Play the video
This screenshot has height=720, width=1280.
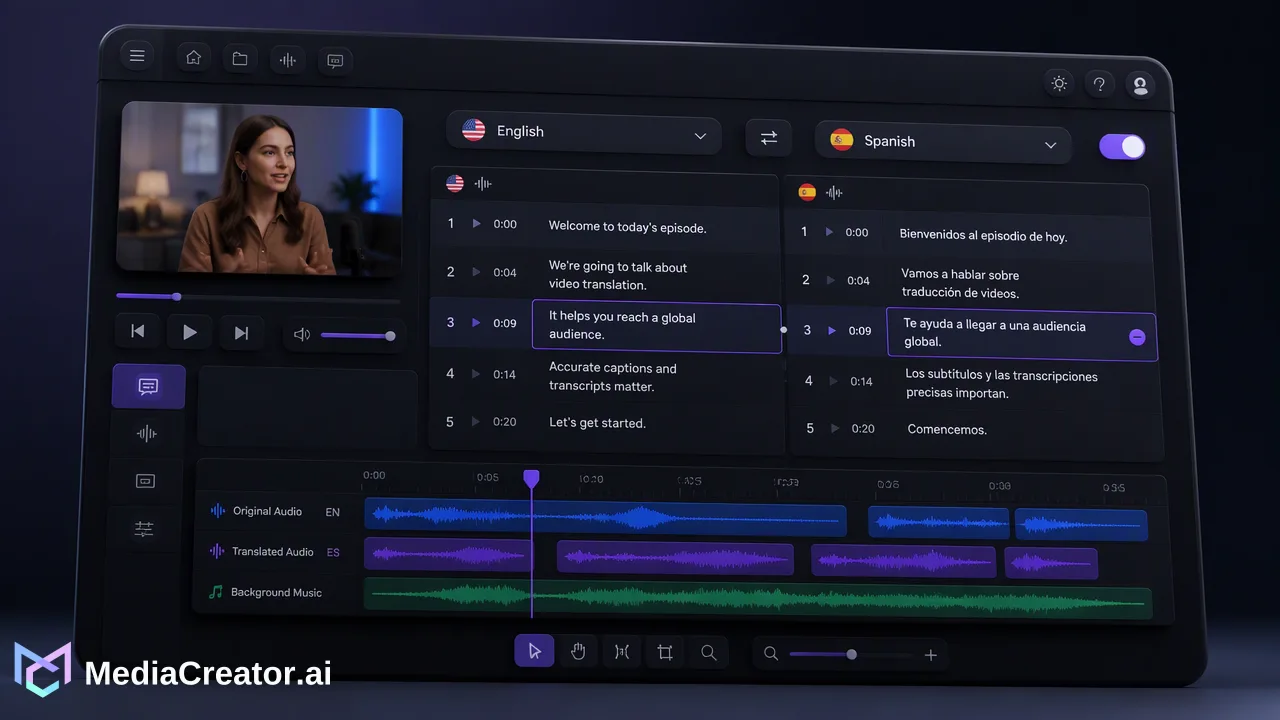(x=189, y=332)
